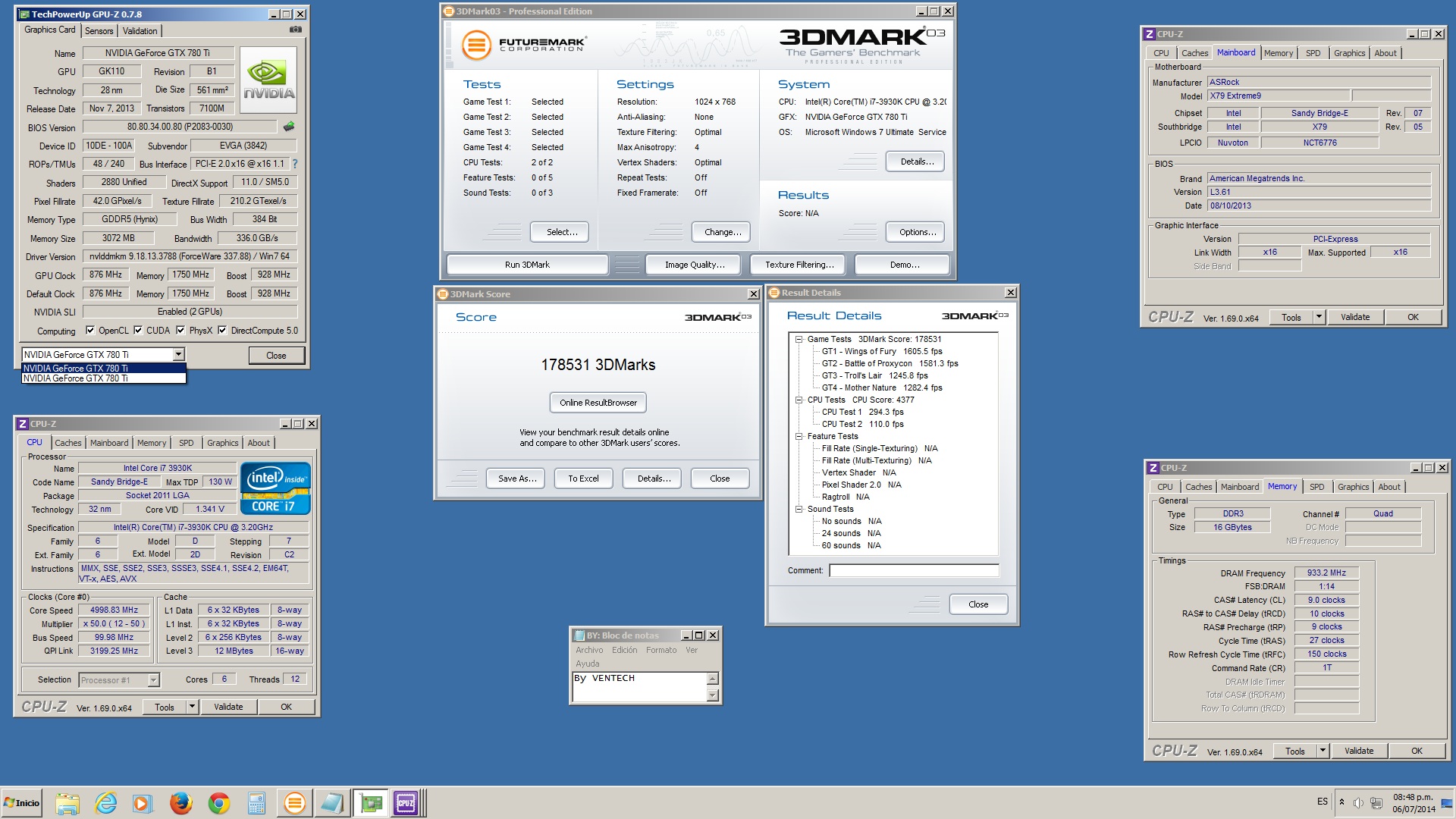Click the volume speaker icon in the tray
The width and height of the screenshot is (1456, 819).
(1358, 803)
